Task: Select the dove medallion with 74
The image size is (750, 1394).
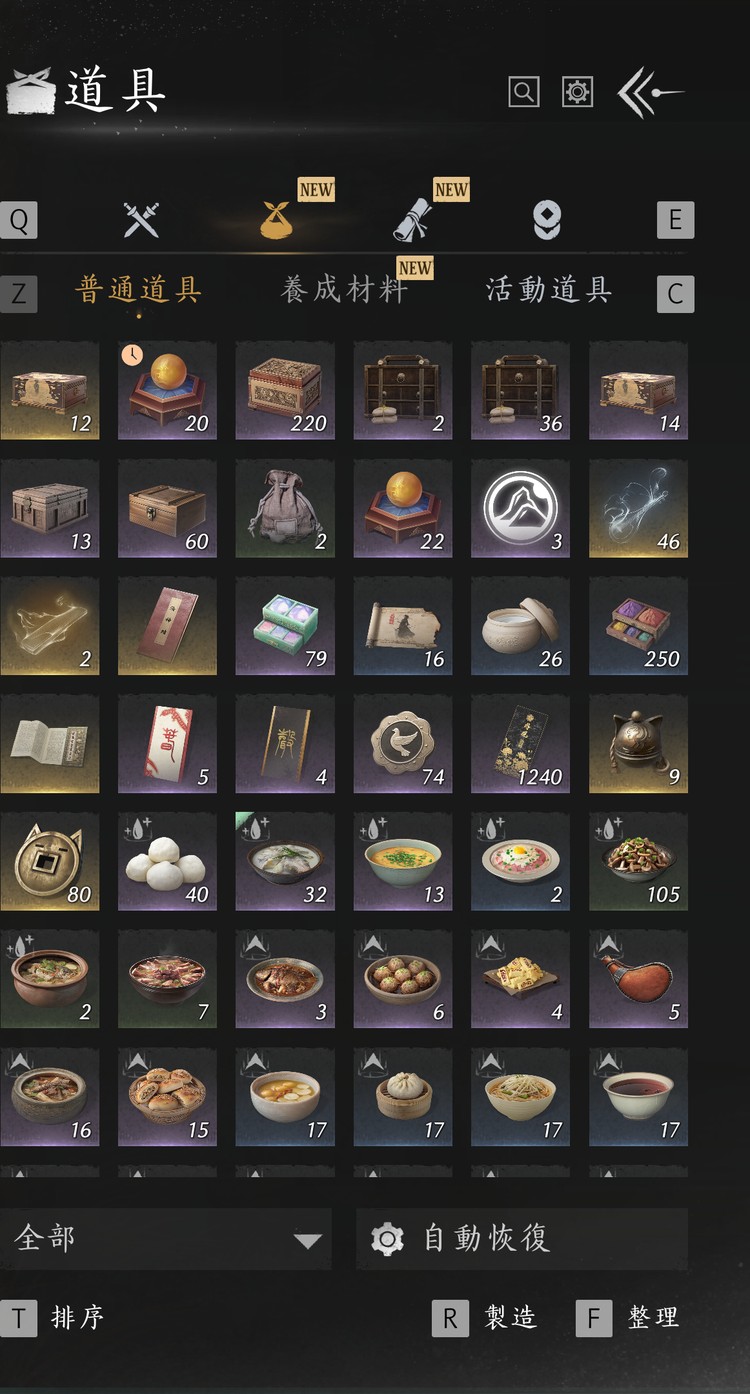Action: click(x=402, y=744)
